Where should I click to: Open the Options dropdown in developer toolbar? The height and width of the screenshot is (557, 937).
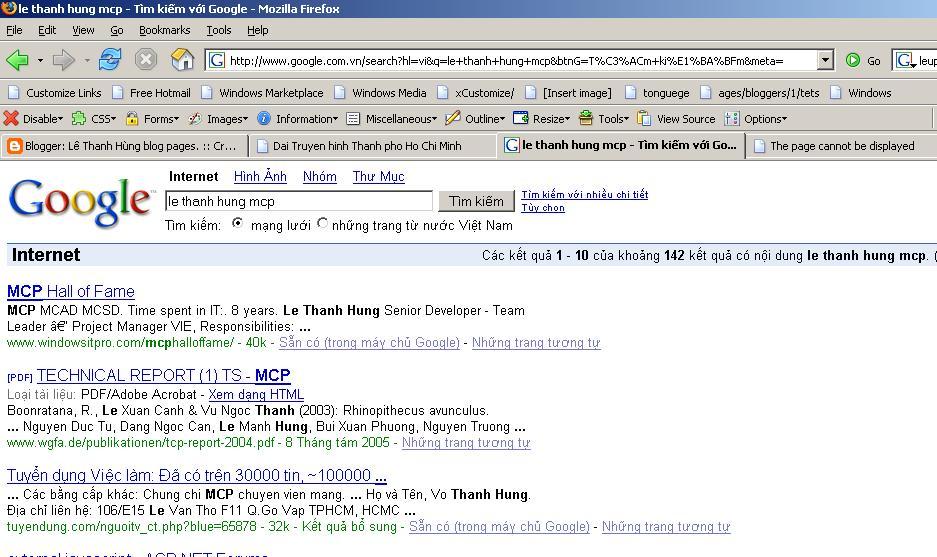[755, 119]
